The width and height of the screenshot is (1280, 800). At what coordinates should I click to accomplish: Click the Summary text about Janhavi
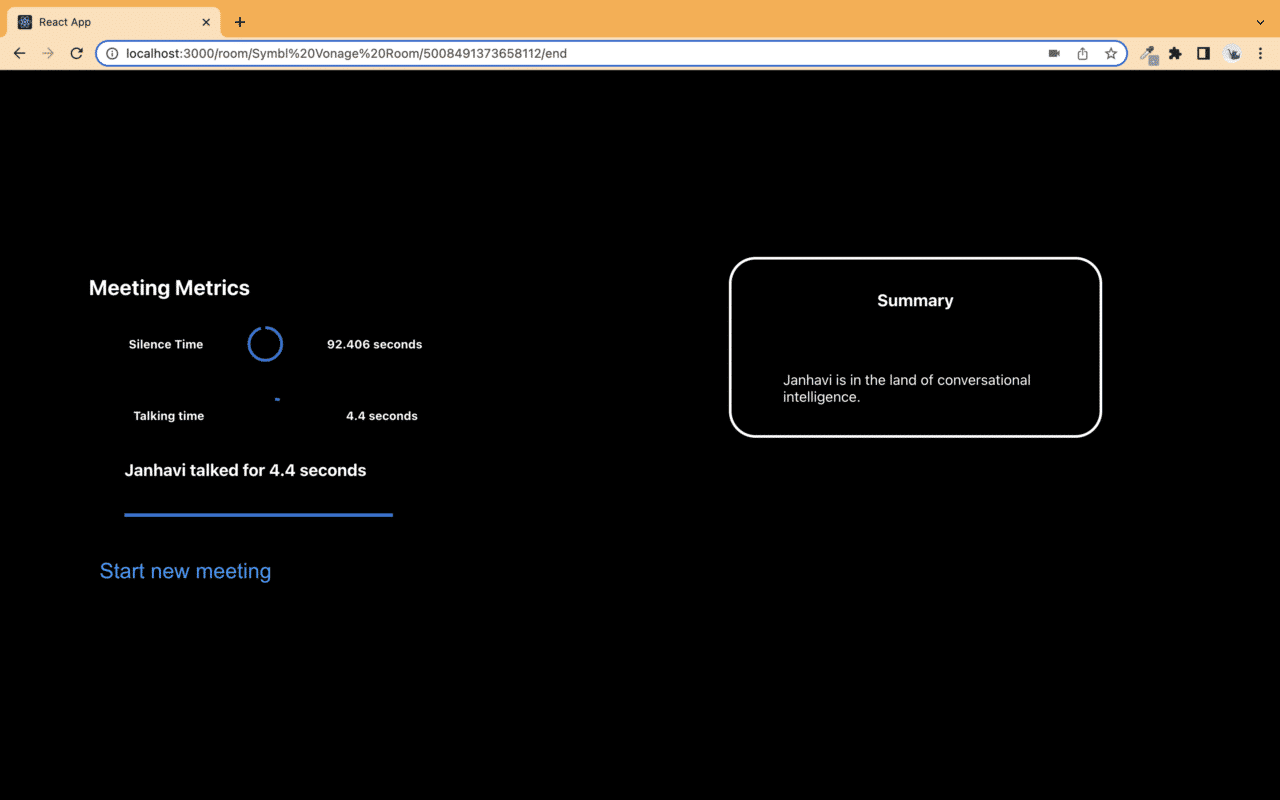tap(906, 388)
